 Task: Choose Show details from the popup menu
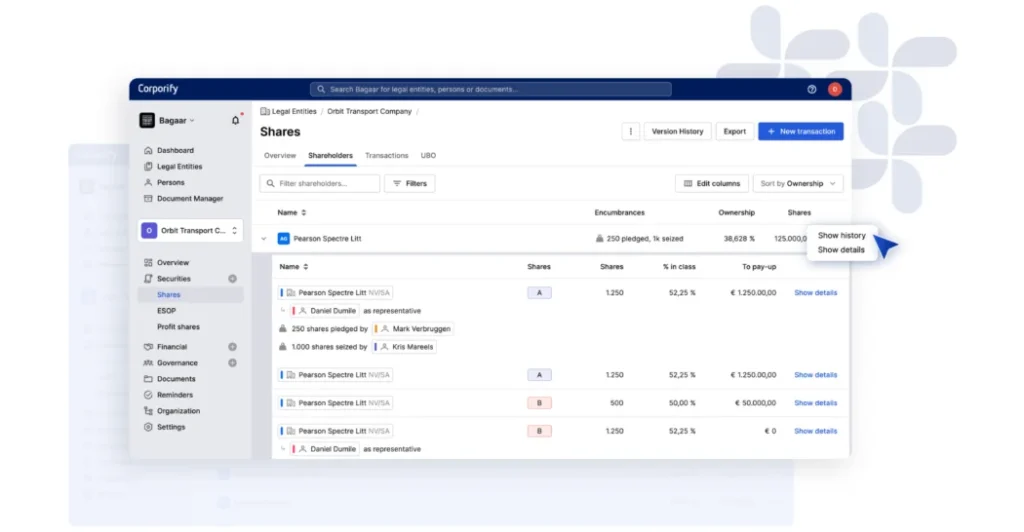(x=840, y=250)
